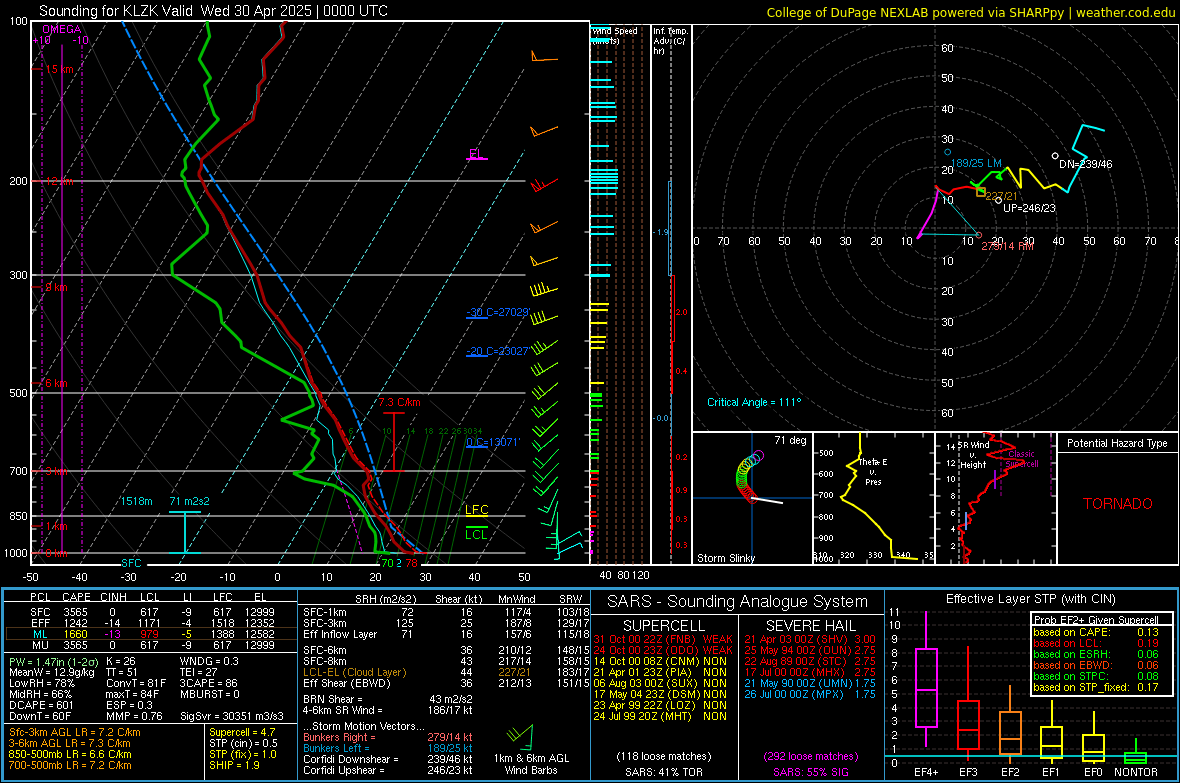Click the Corfidi Downshear row

click(388, 759)
